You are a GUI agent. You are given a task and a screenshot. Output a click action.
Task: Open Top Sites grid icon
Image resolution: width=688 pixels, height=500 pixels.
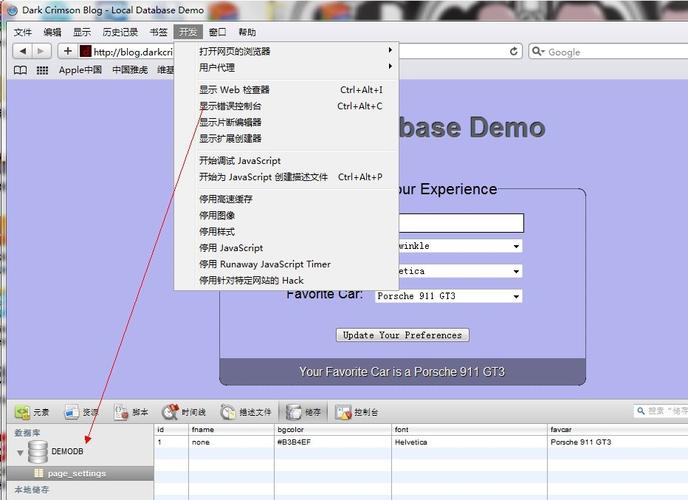42,70
